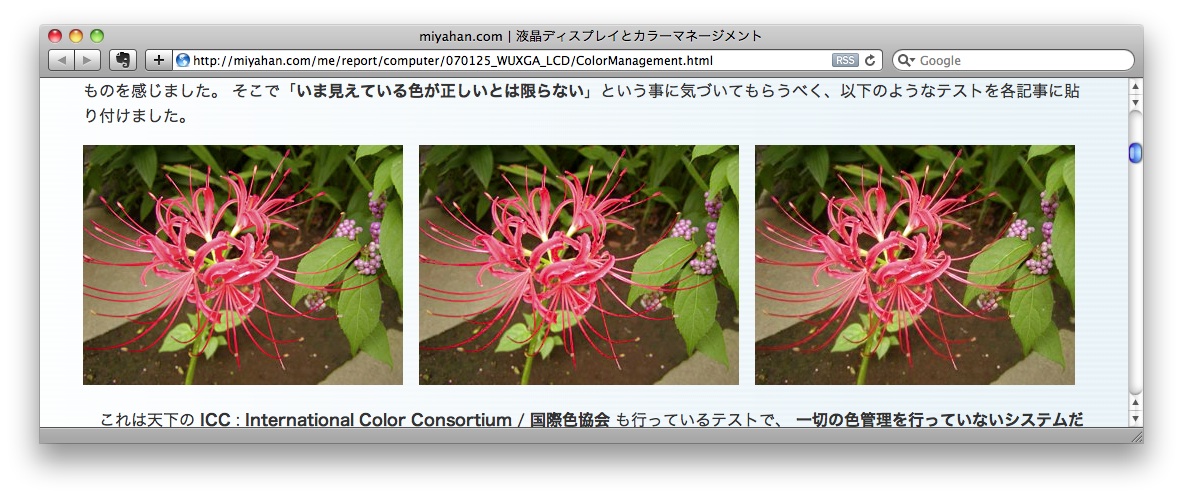This screenshot has width=1183, height=498.
Task: Grab the blue vertical scrollbar thumb
Action: coord(1135,153)
